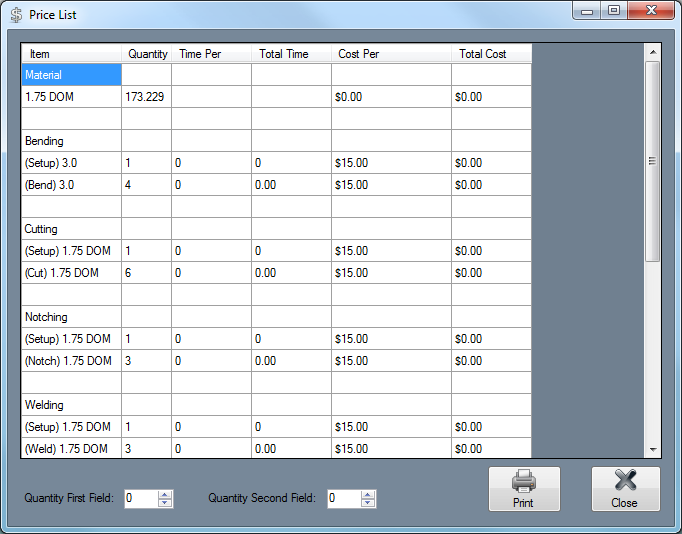Viewport: 682px width, 534px height.
Task: Maximize the Price List window
Action: (x=614, y=11)
